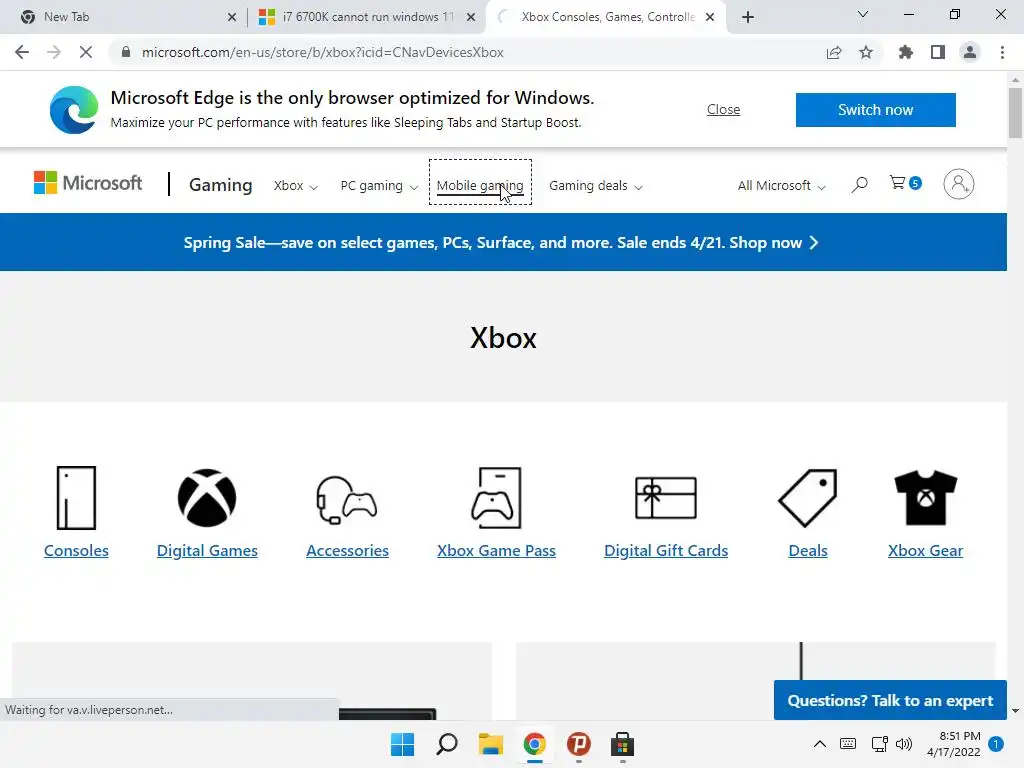Click the share page icon in the address bar

tap(834, 52)
